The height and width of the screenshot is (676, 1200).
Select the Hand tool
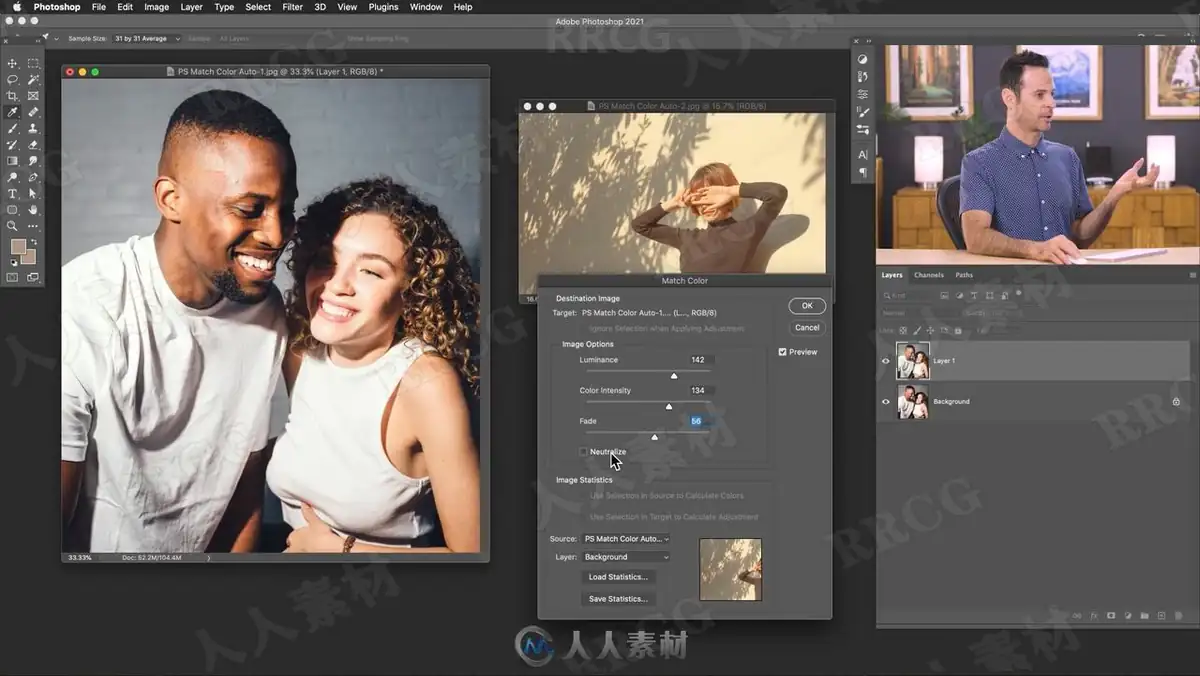(x=33, y=210)
